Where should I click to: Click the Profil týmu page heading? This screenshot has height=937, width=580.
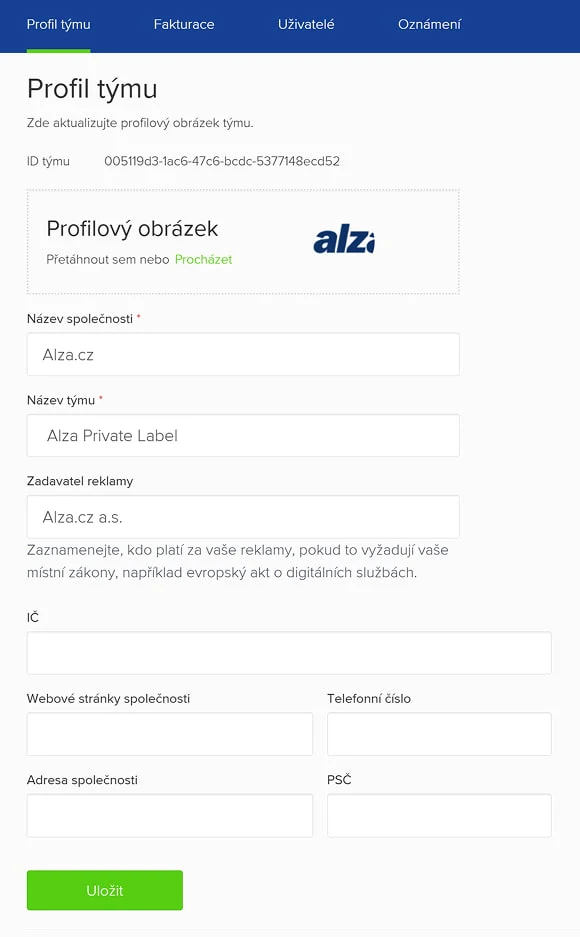click(95, 89)
